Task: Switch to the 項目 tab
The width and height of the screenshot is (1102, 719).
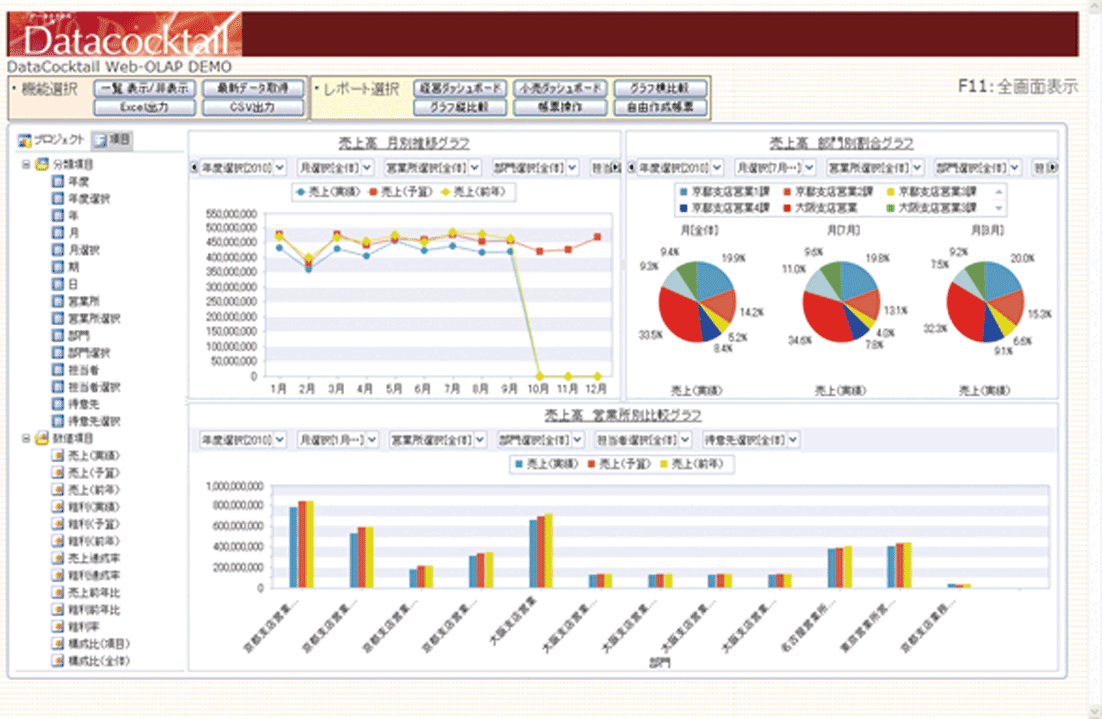Action: coord(112,140)
